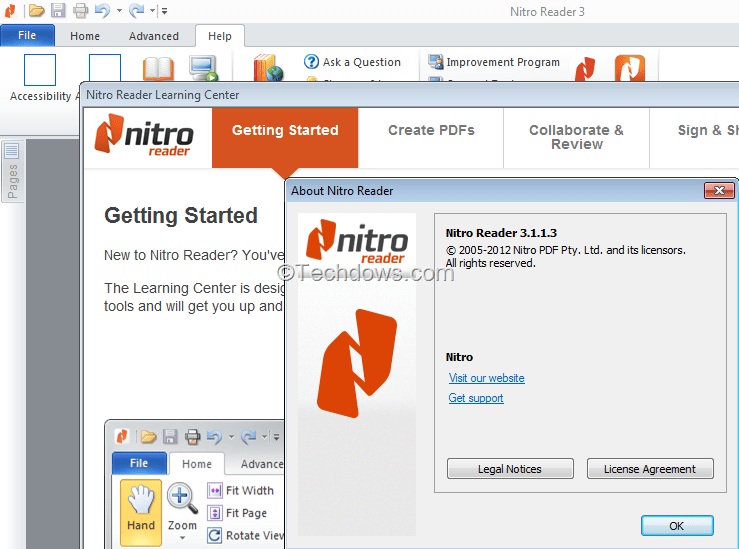The width and height of the screenshot is (739, 549).
Task: Click Get support link
Action: [x=476, y=398]
